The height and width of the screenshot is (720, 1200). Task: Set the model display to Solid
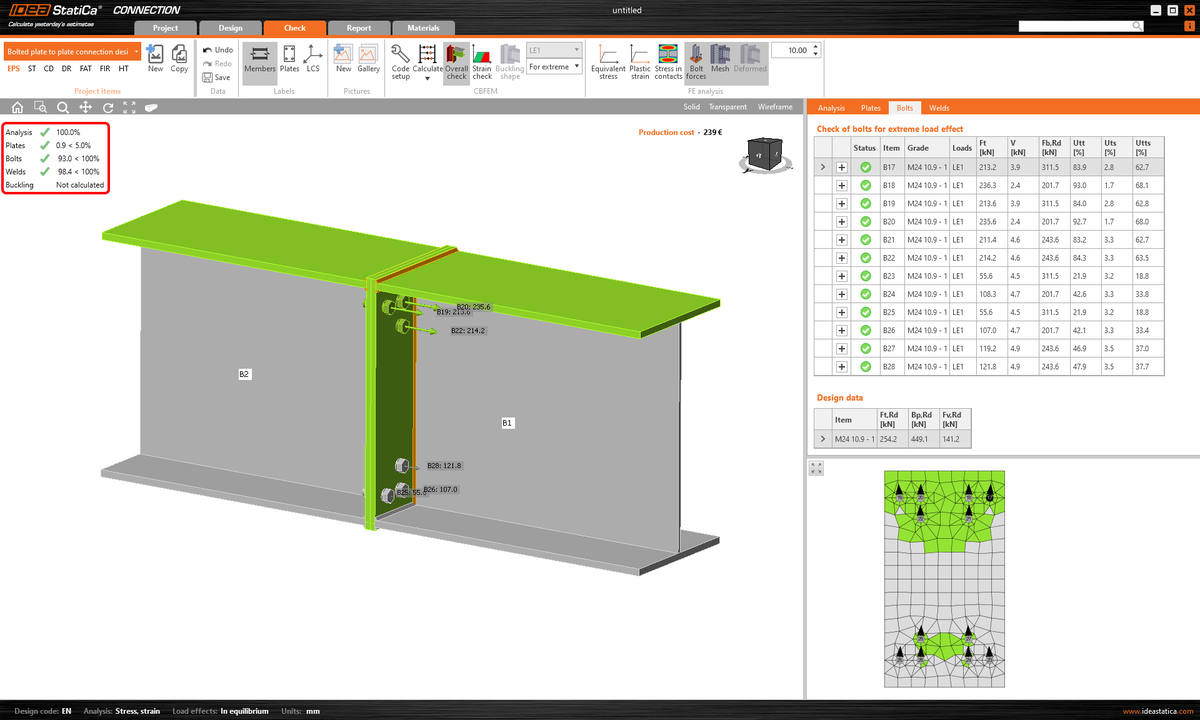tap(690, 106)
